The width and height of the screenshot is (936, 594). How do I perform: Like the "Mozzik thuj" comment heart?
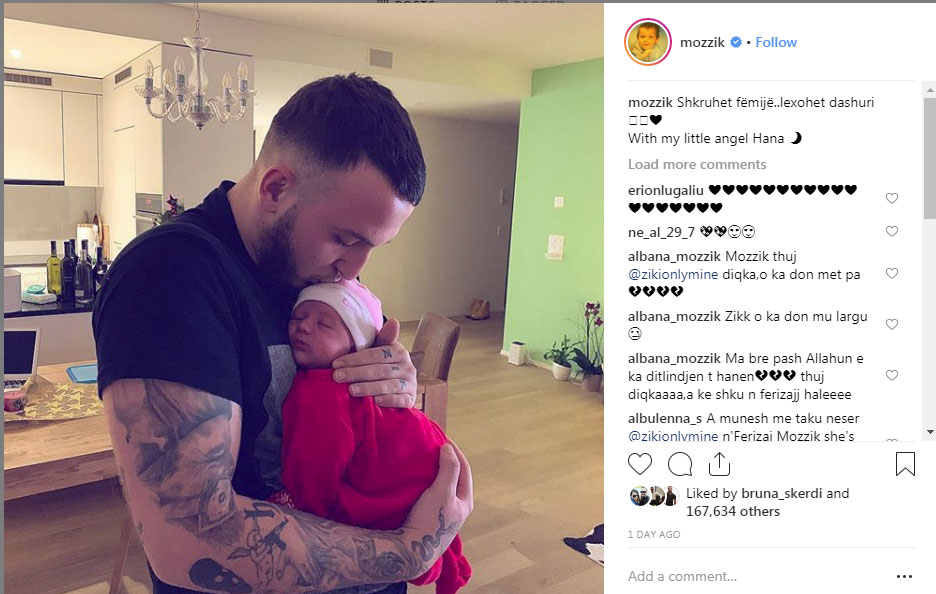click(892, 273)
